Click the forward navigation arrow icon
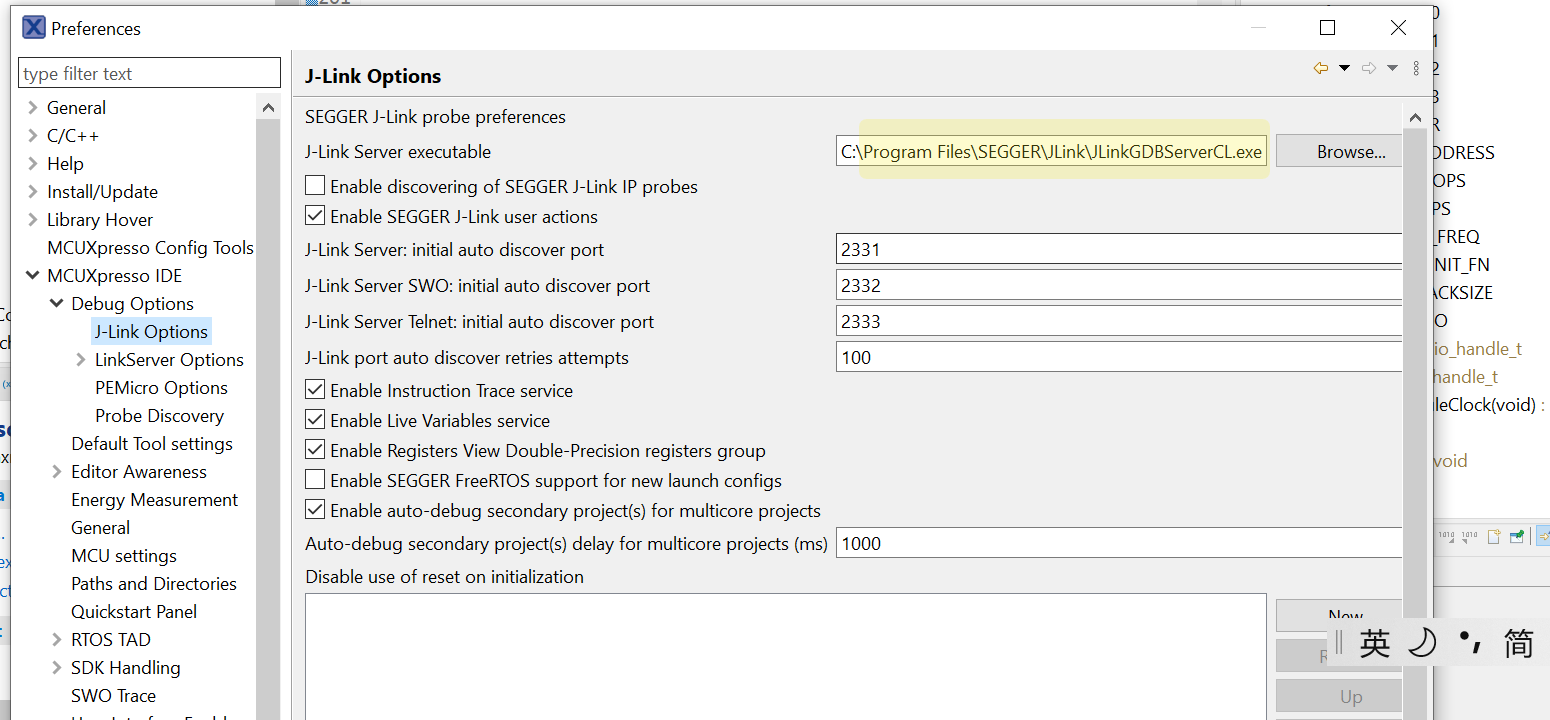This screenshot has height=720, width=1550. point(1369,68)
